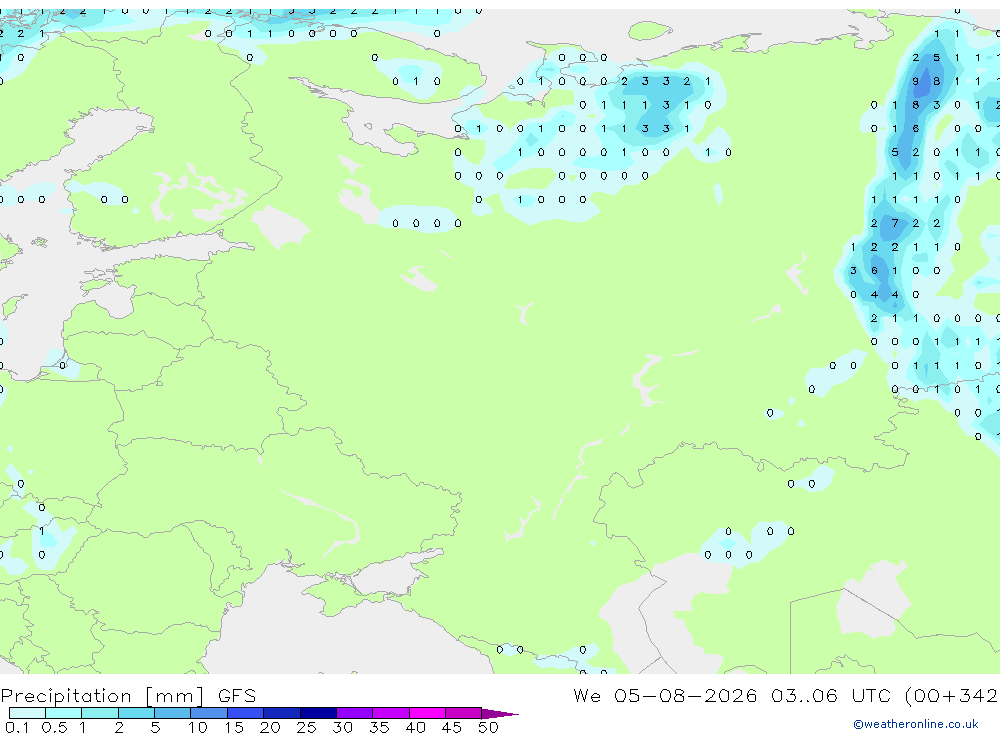Click the '25' legend scale label
The image size is (1000, 733).
306,727
